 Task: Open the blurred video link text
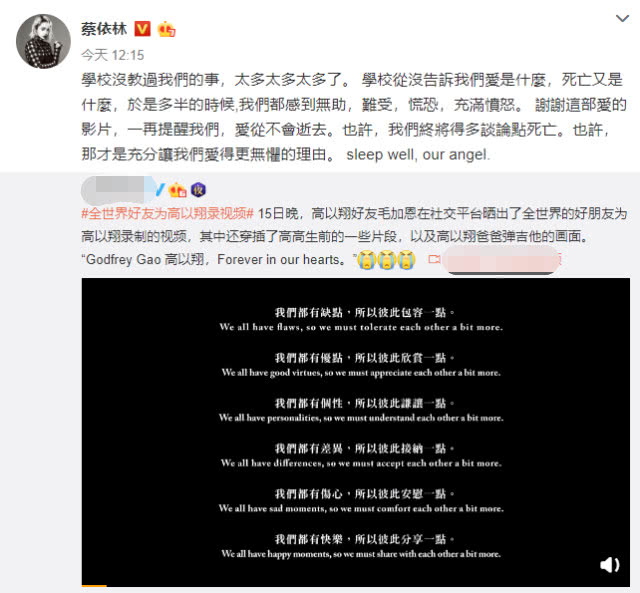(501, 260)
